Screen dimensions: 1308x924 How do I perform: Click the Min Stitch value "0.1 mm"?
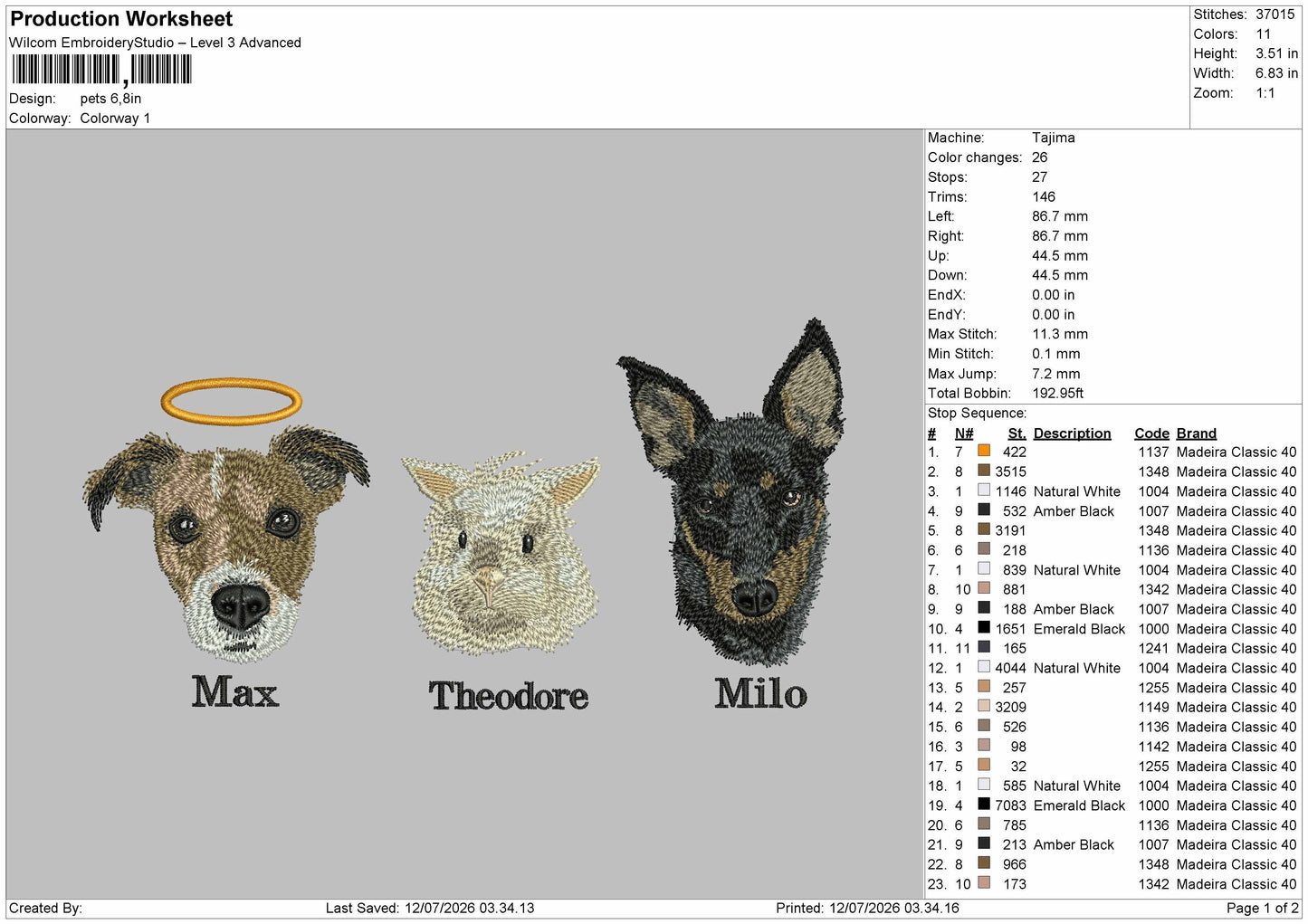point(1056,354)
